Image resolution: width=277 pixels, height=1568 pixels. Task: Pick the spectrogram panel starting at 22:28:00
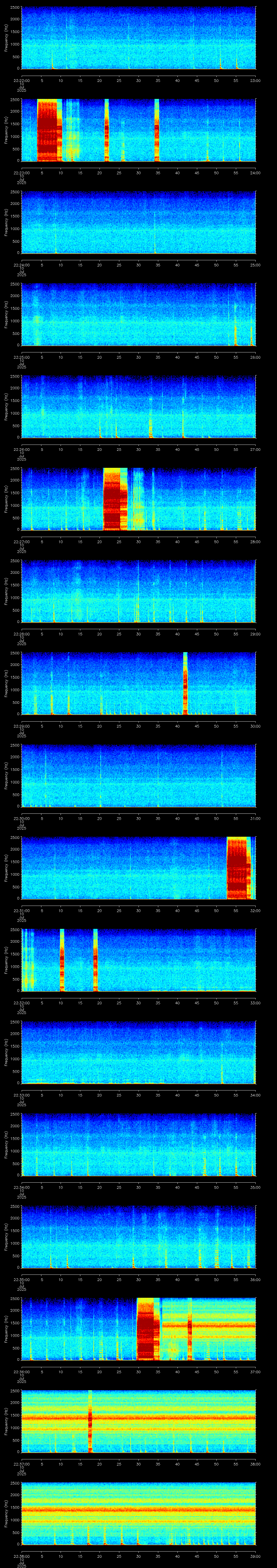[138, 592]
